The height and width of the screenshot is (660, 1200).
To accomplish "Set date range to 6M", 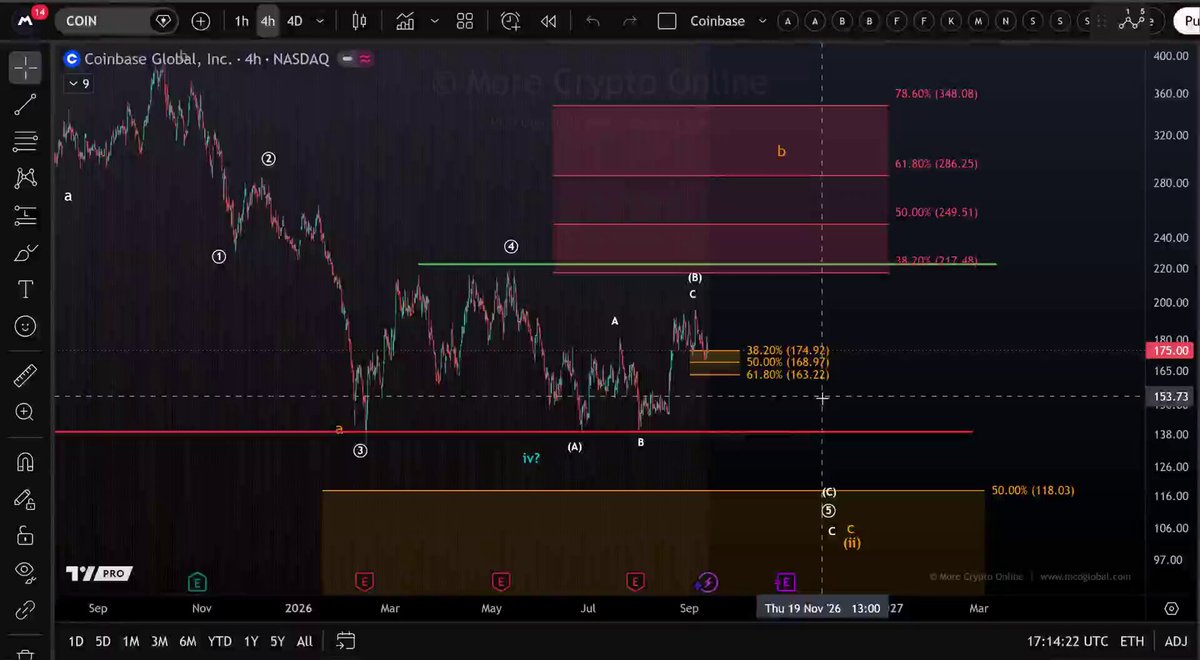I will (187, 641).
